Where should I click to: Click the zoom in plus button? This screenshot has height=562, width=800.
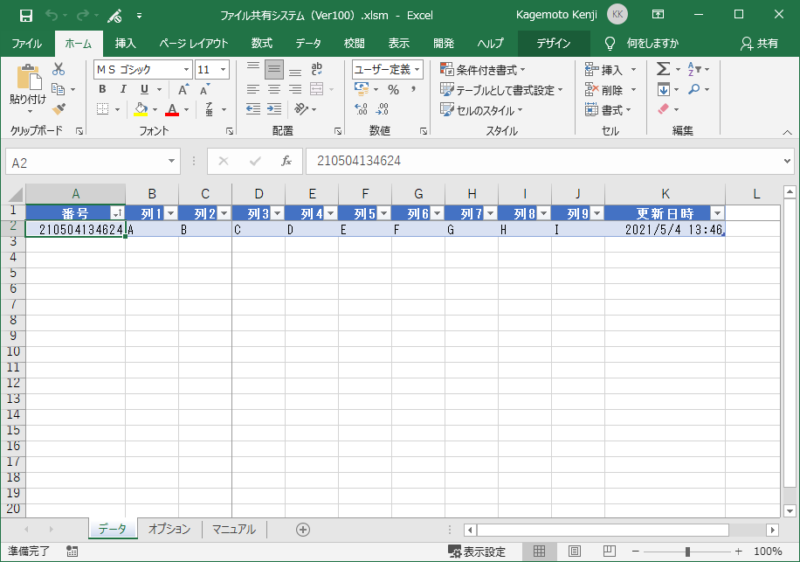[x=738, y=551]
